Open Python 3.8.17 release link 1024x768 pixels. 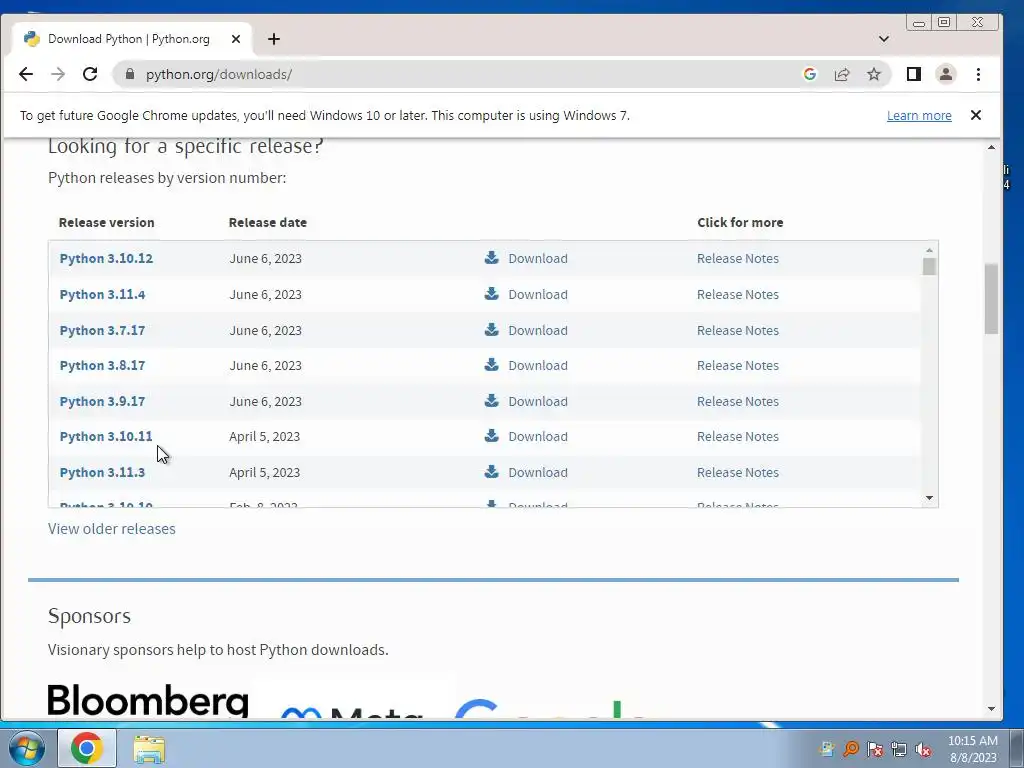pos(103,366)
